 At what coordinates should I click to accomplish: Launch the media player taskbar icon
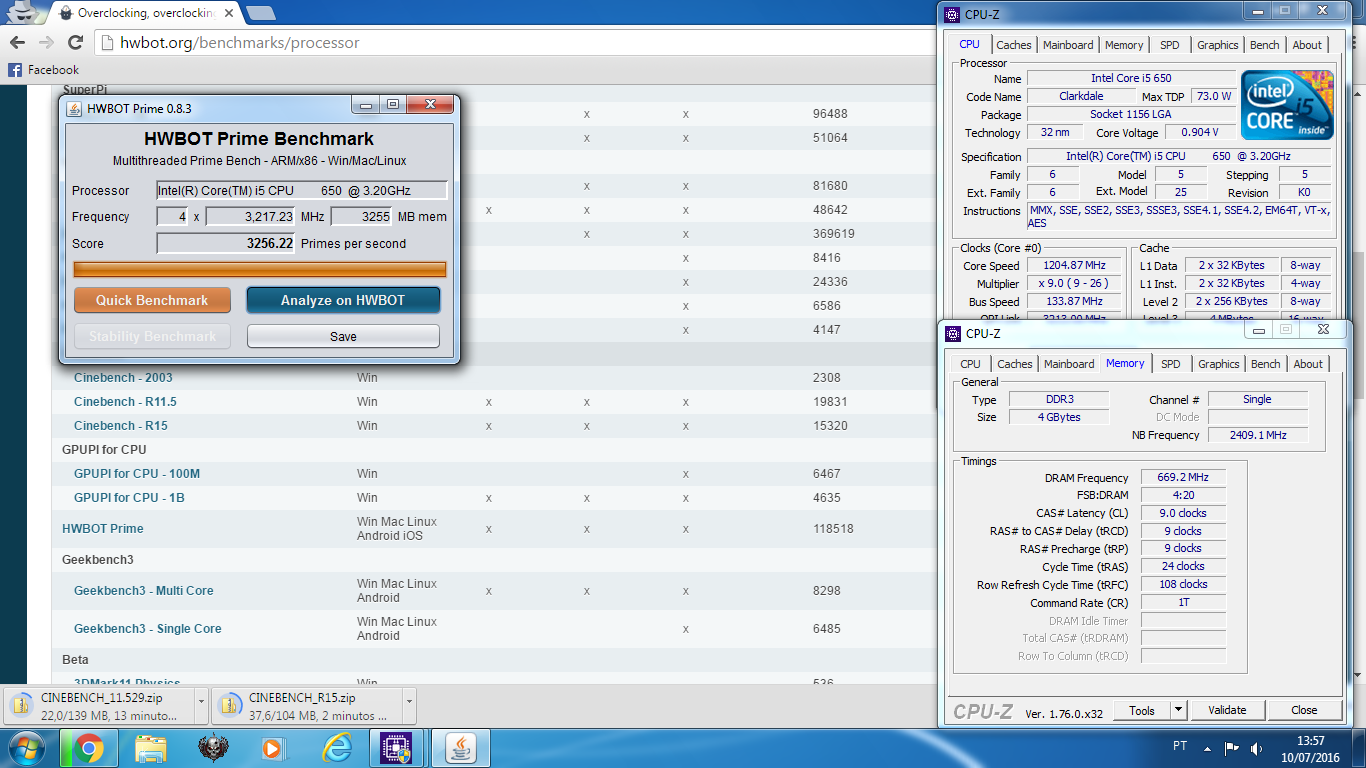tap(273, 748)
